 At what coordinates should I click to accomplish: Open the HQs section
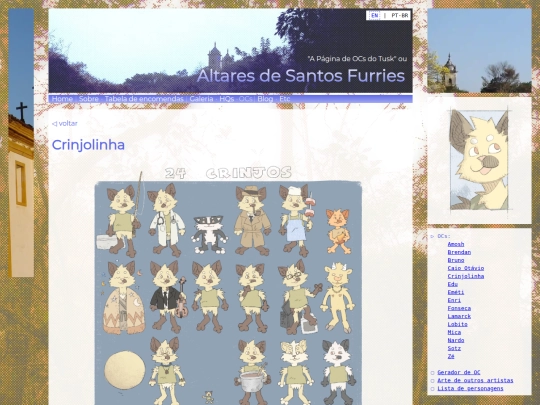[x=226, y=99]
